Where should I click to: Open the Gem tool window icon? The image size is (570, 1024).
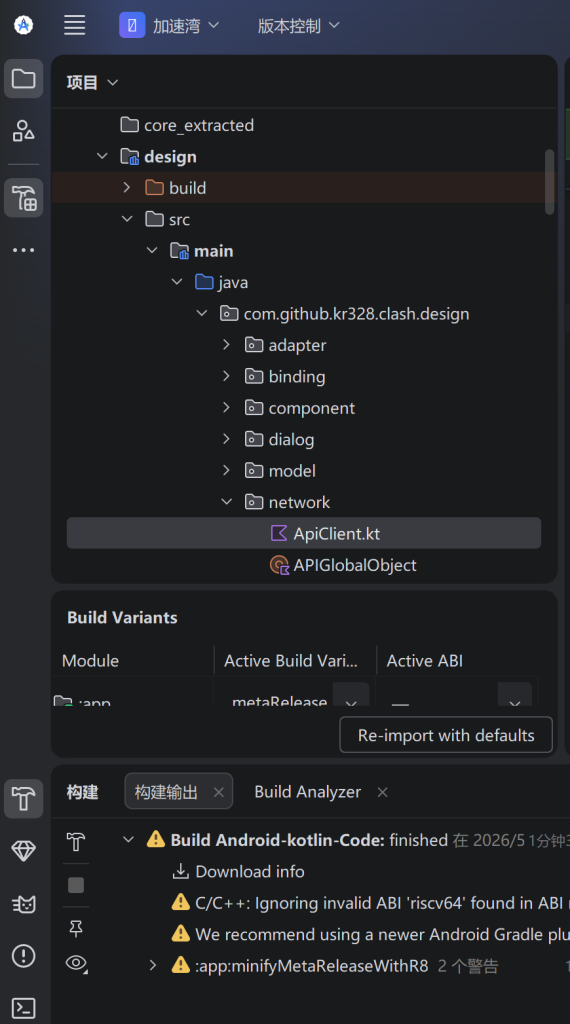[x=24, y=850]
